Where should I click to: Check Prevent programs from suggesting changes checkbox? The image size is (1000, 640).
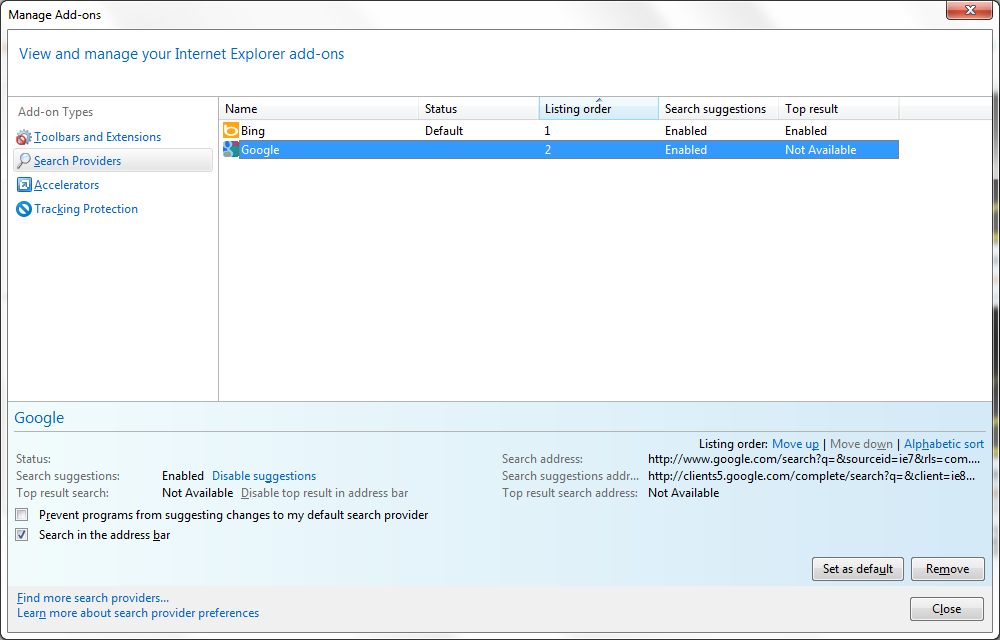coord(22,514)
